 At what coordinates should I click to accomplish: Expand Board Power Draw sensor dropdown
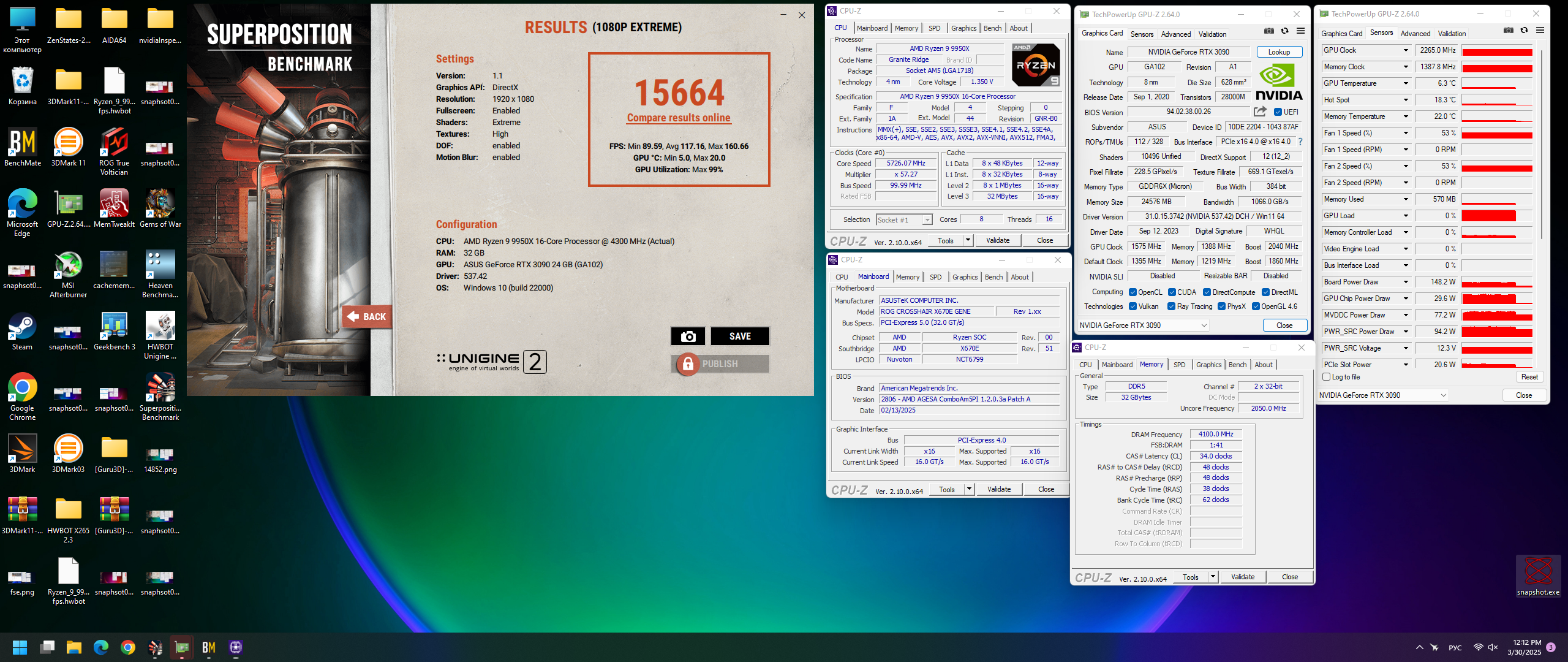pyautogui.click(x=1406, y=282)
